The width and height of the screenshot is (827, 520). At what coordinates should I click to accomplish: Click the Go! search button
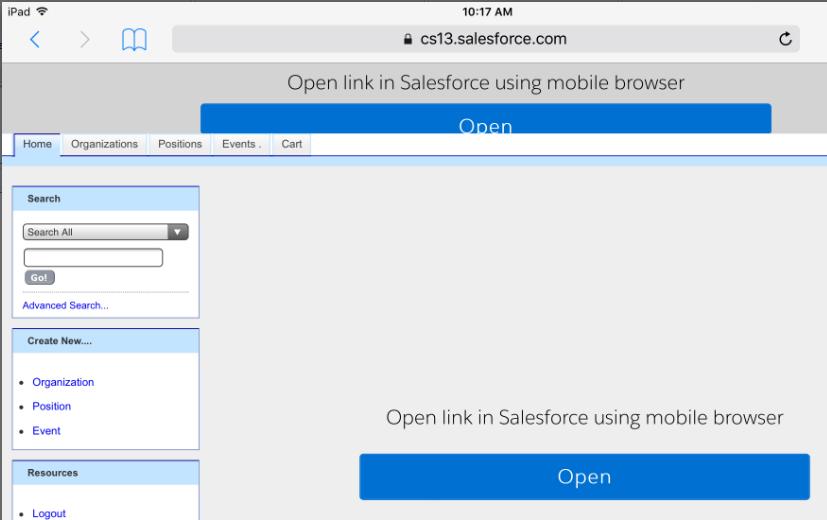40,277
